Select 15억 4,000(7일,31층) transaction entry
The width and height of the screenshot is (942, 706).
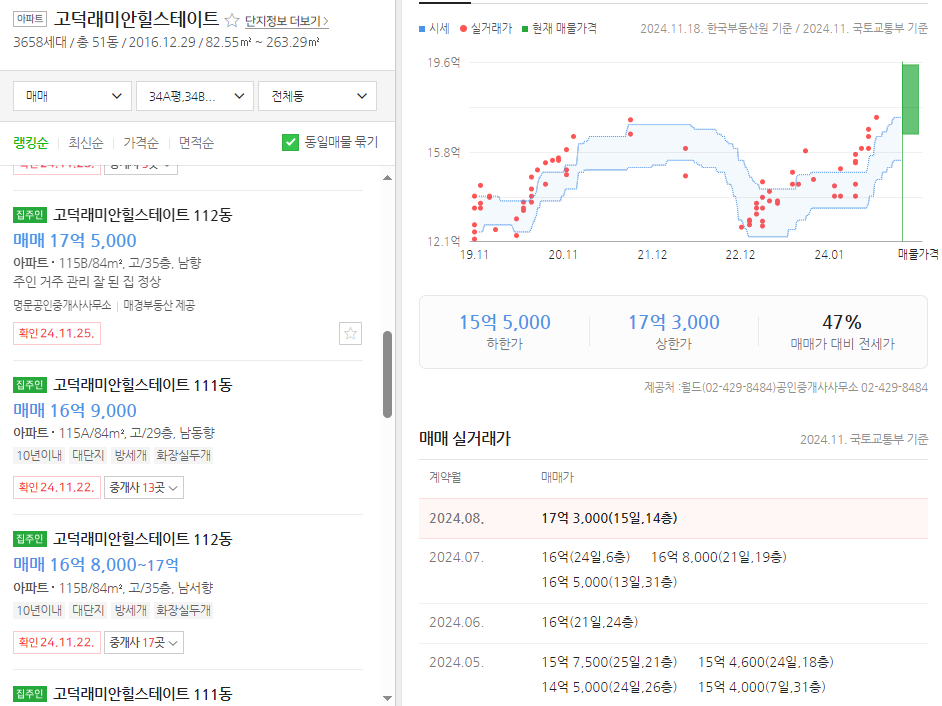762,687
